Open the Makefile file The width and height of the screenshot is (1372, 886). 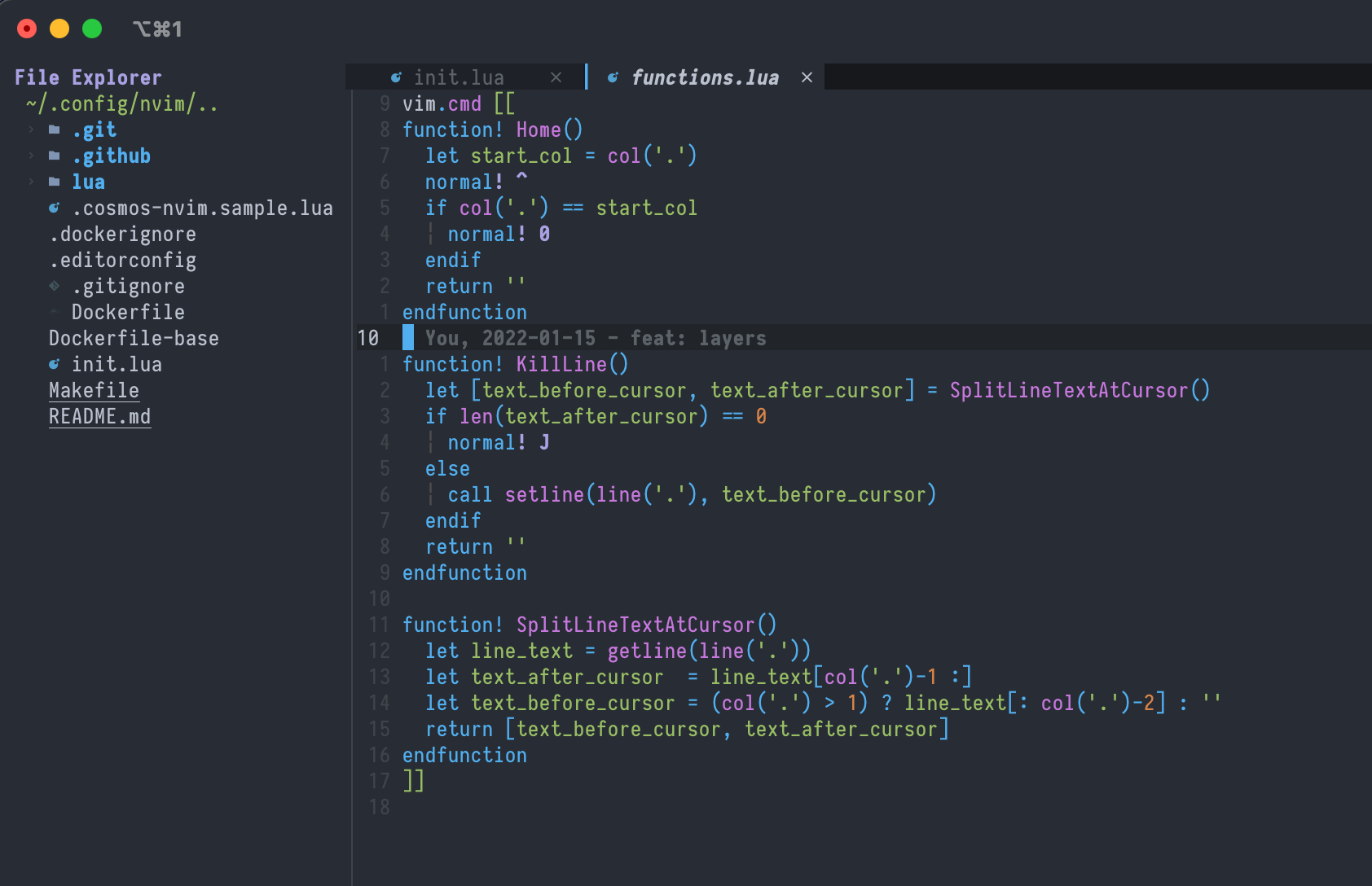click(94, 390)
